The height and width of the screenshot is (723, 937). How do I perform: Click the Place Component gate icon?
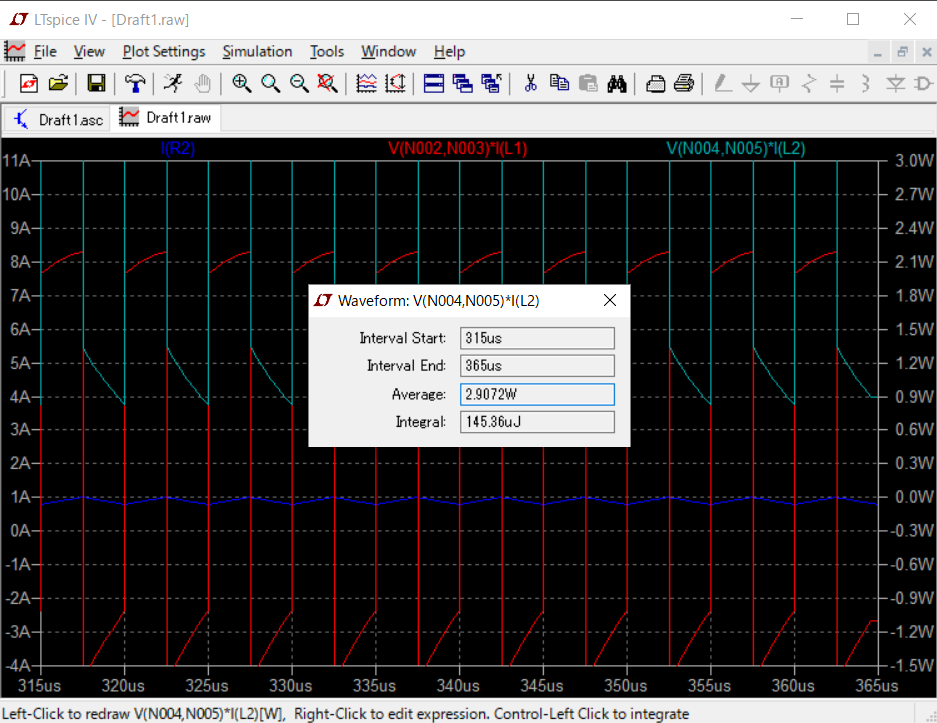pos(924,83)
